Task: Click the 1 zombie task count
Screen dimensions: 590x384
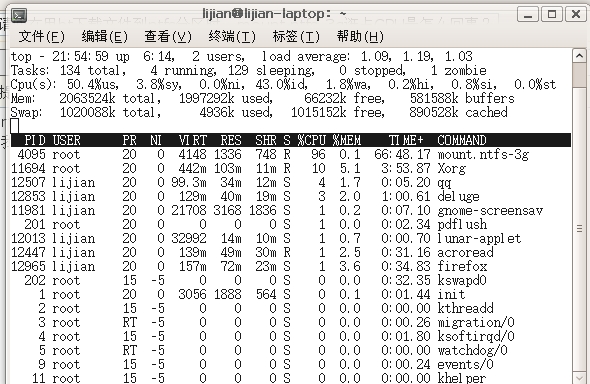Action: [x=458, y=70]
